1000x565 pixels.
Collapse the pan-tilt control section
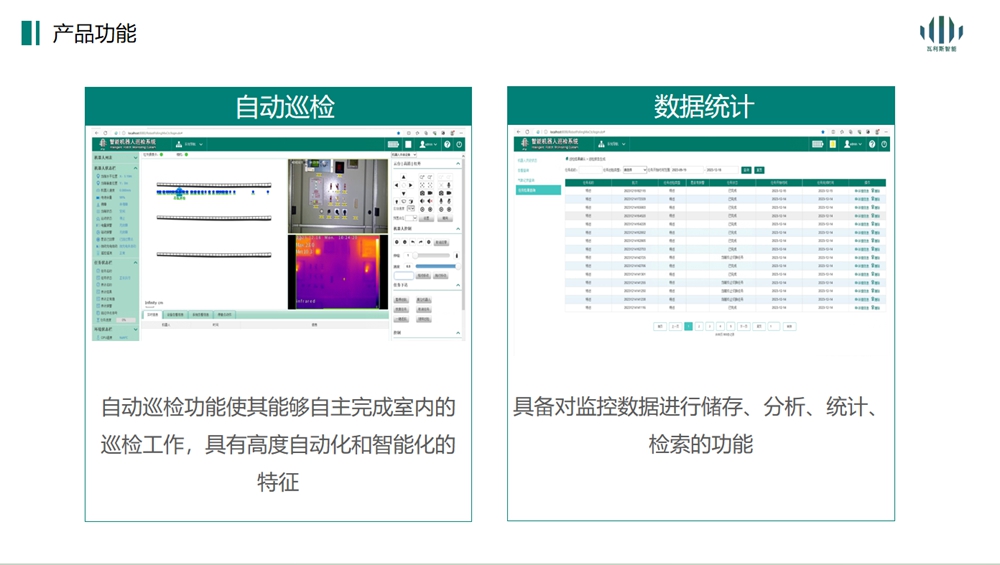point(459,163)
